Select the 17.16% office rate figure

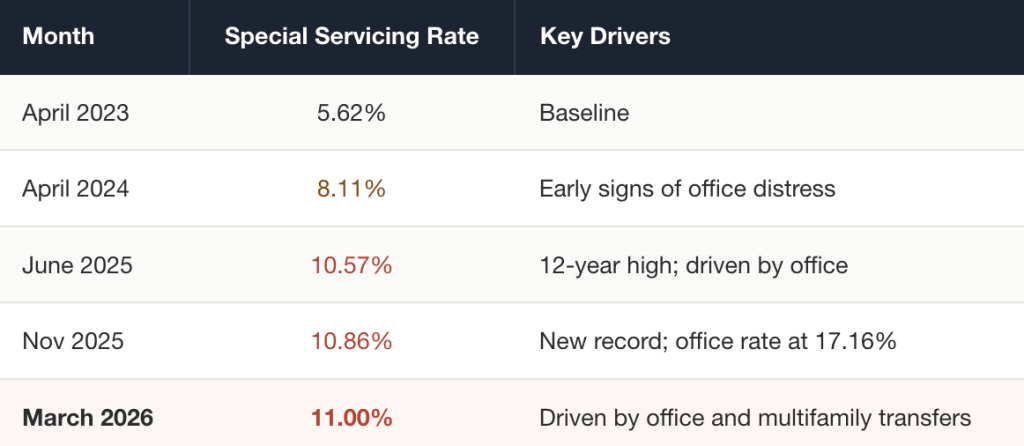point(857,341)
